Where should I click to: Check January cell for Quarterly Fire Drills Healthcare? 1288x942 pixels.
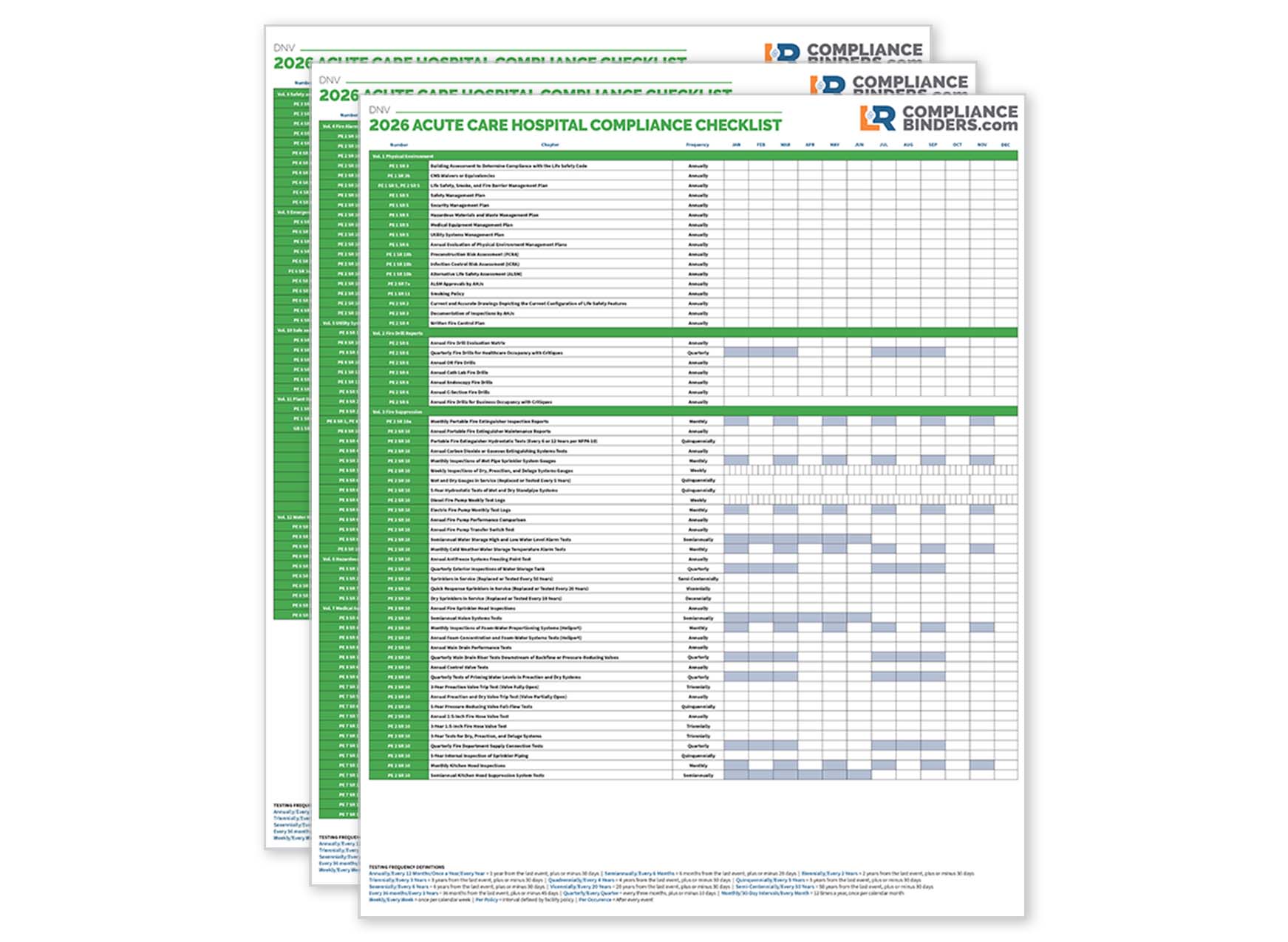click(x=736, y=352)
